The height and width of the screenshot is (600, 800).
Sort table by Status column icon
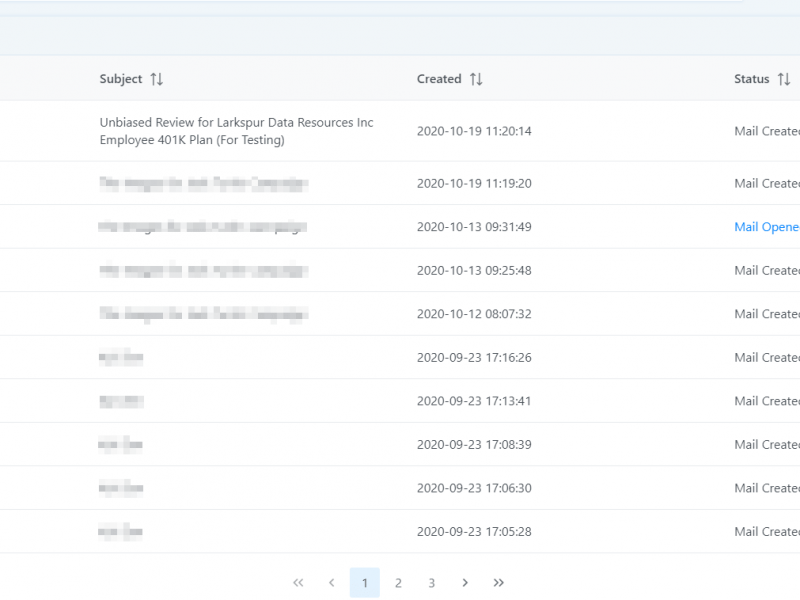coord(784,79)
